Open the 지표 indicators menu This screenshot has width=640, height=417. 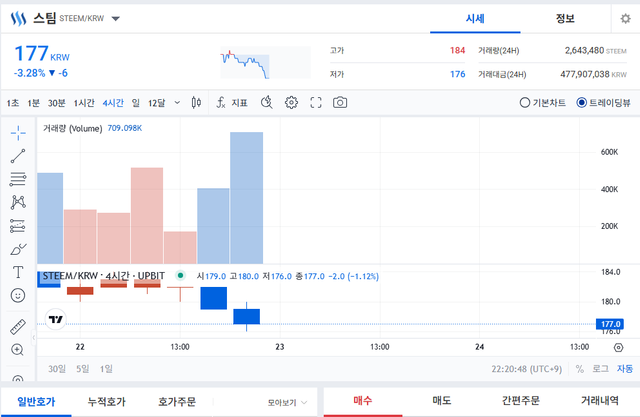point(232,102)
